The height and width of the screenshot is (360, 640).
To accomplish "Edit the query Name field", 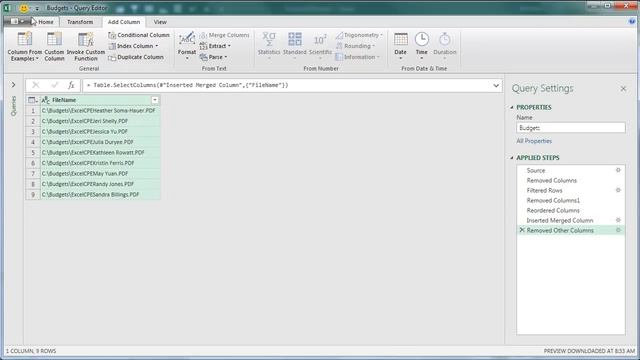I will pyautogui.click(x=571, y=128).
